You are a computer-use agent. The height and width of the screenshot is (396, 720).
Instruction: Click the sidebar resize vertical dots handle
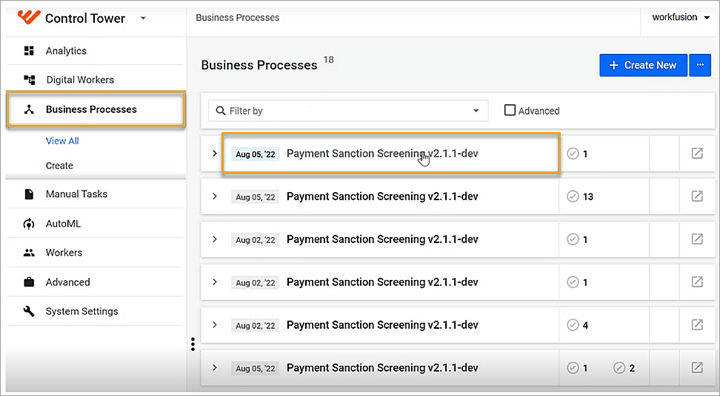(x=193, y=344)
